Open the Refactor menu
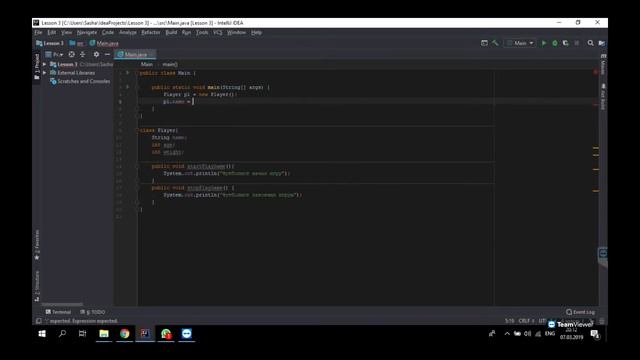 point(151,33)
